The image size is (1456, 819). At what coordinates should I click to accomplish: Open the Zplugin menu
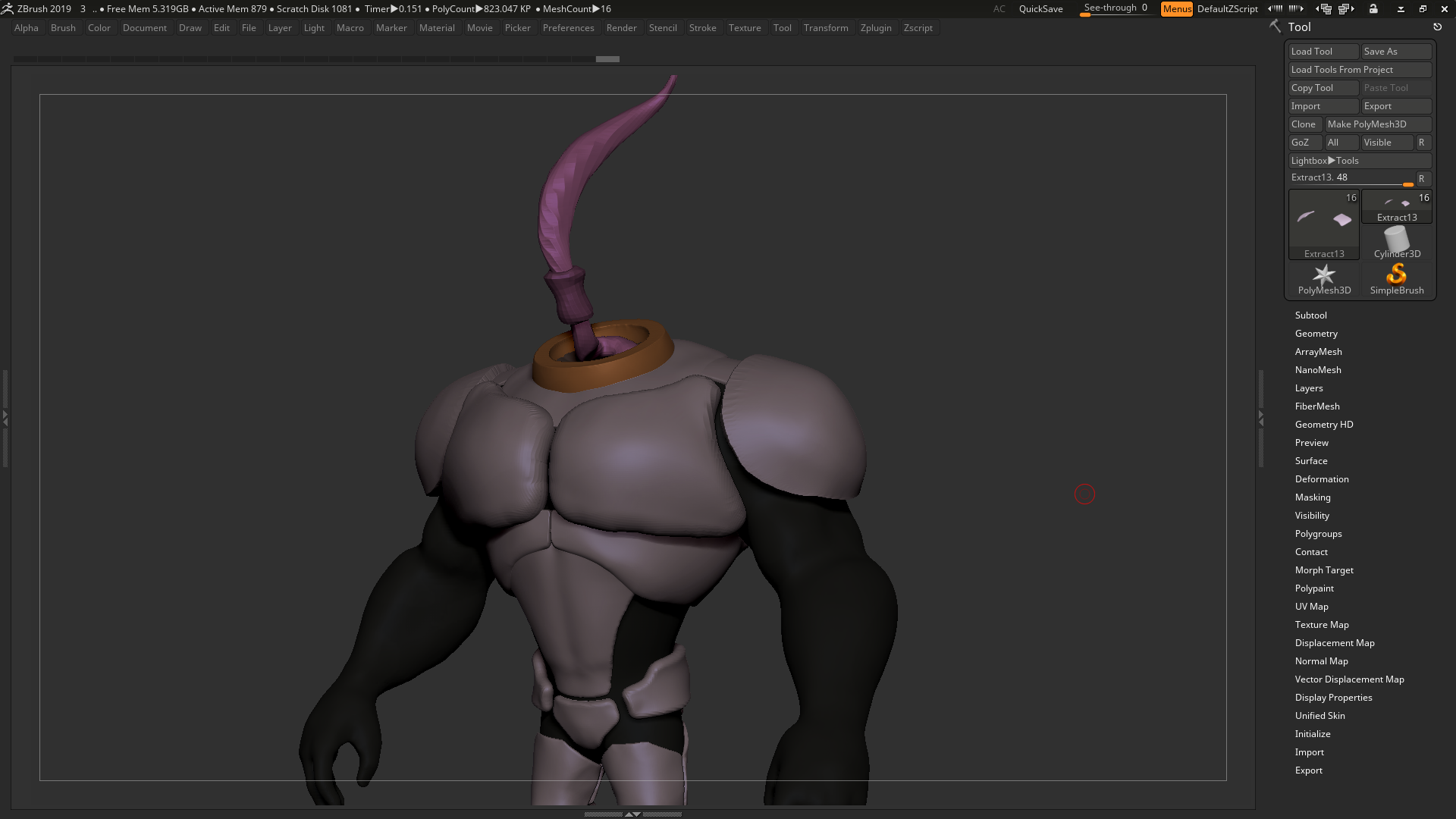tap(874, 27)
